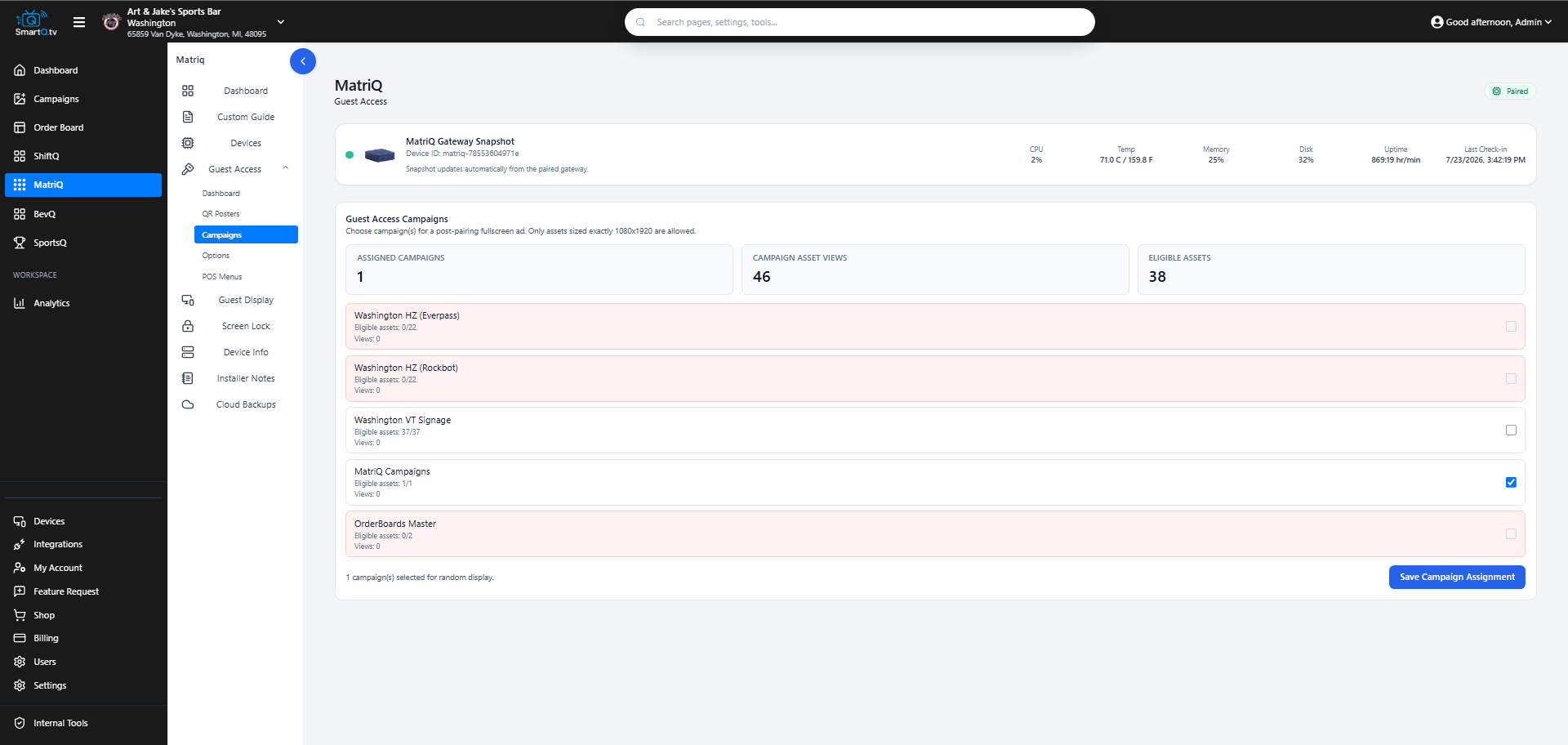Click the Billing card icon
Image resolution: width=1568 pixels, height=745 pixels.
point(20,638)
